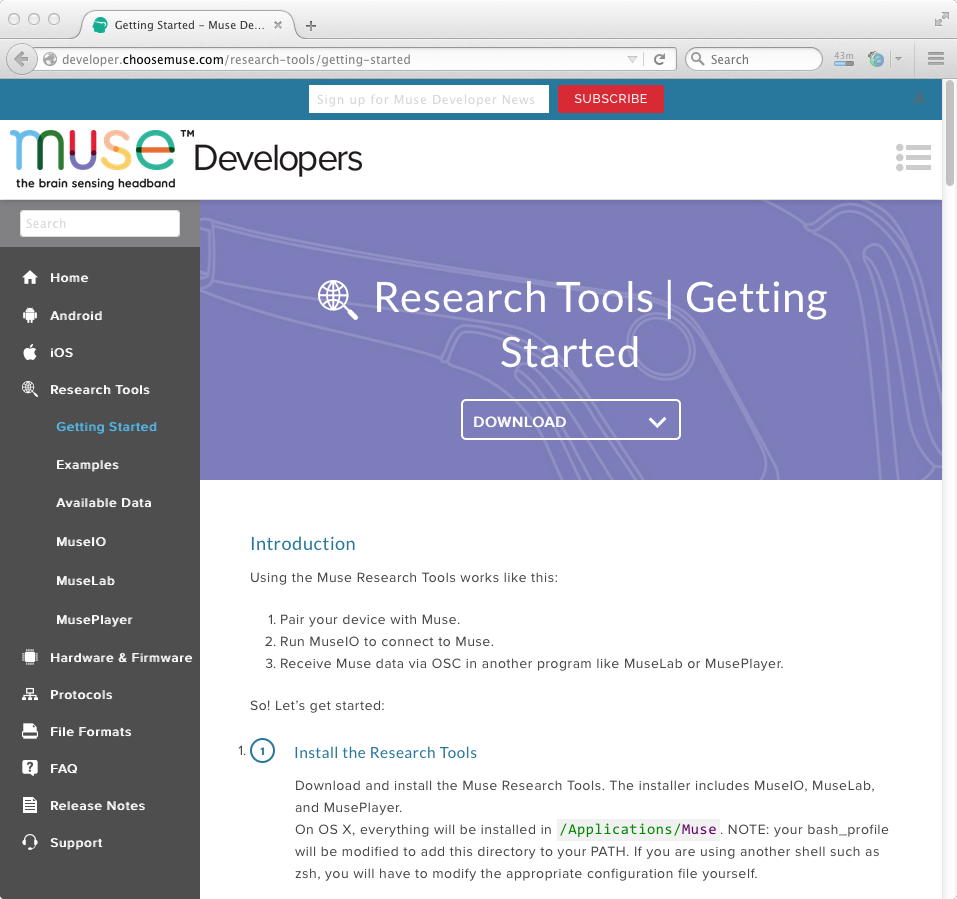This screenshot has width=957, height=899.
Task: Click the /Applications/Muse code text
Action: click(638, 829)
